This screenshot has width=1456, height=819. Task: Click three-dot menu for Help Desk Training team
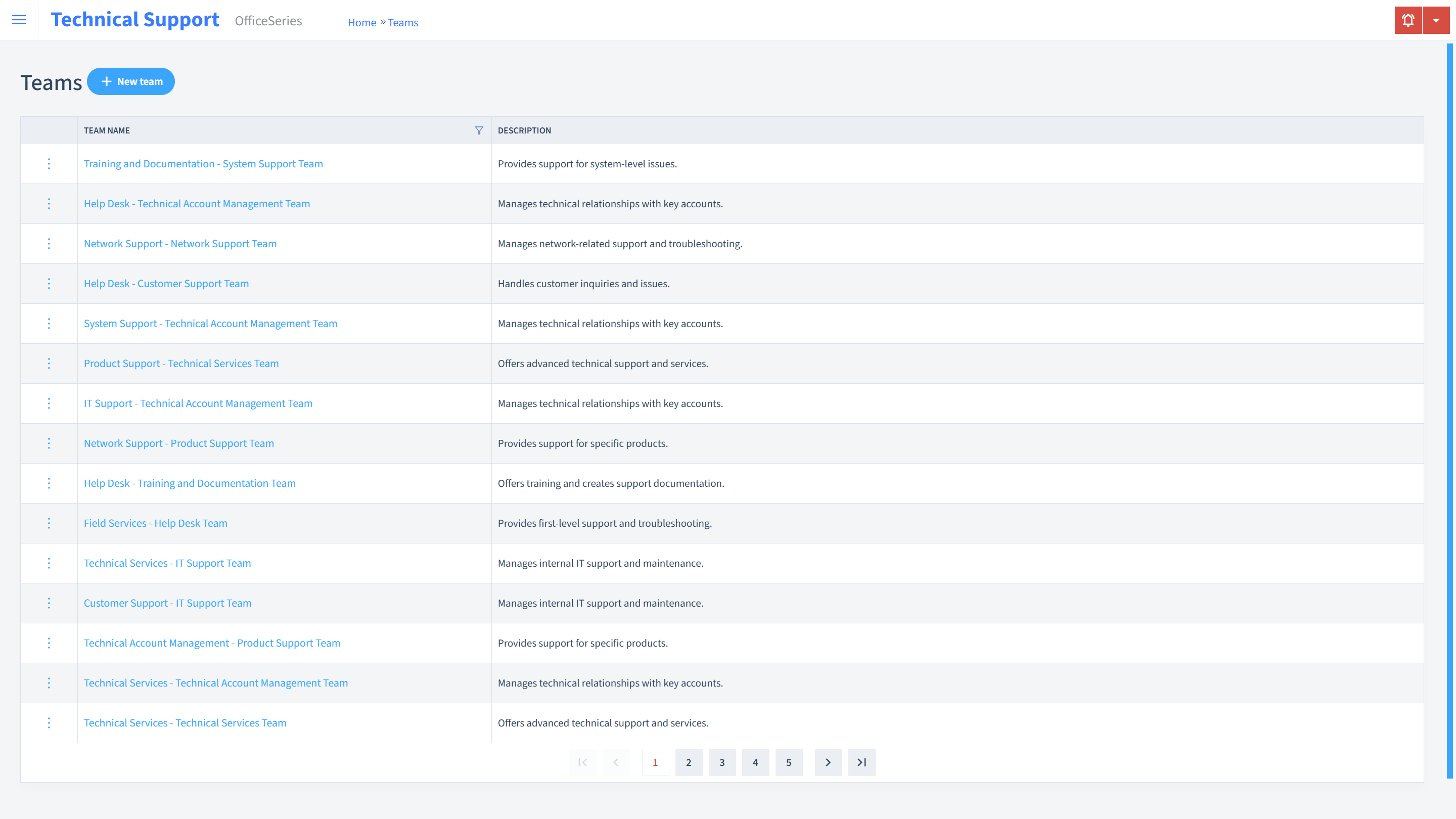click(x=48, y=483)
